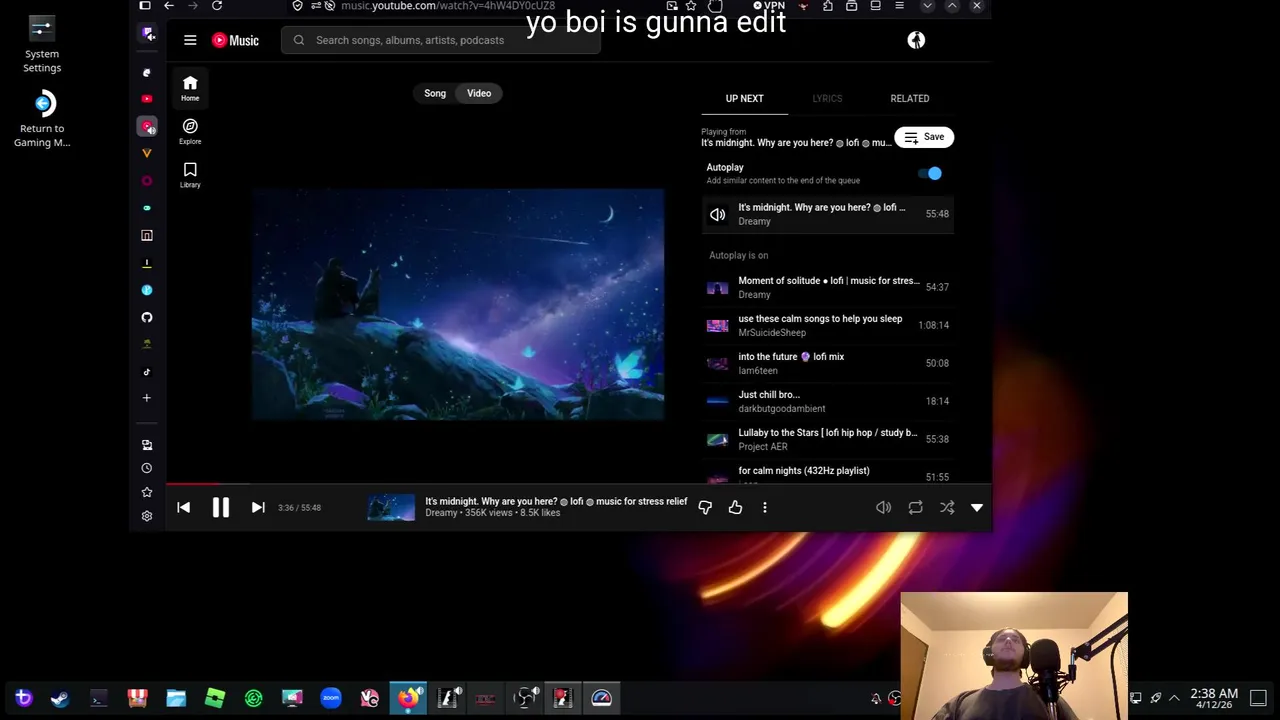1280x720 pixels.
Task: Pause the current song
Action: point(221,508)
